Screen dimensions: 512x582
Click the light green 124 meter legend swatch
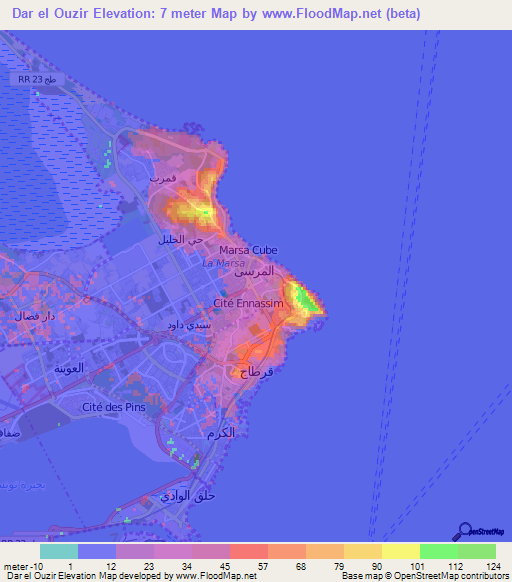coord(477,552)
